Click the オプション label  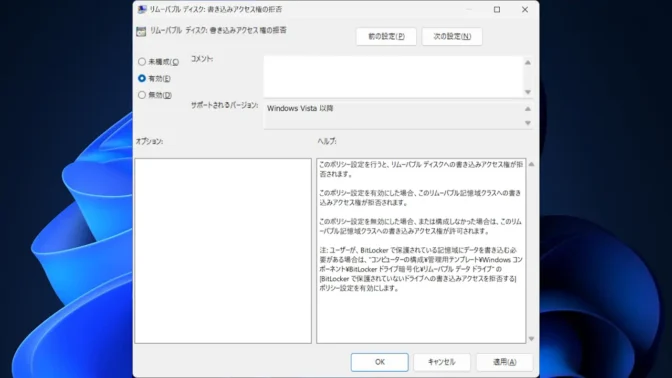pyautogui.click(x=149, y=141)
